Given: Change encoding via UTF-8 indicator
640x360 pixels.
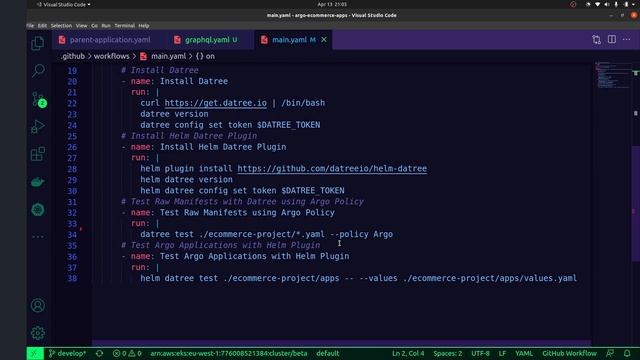Looking at the screenshot, I should [x=480, y=353].
